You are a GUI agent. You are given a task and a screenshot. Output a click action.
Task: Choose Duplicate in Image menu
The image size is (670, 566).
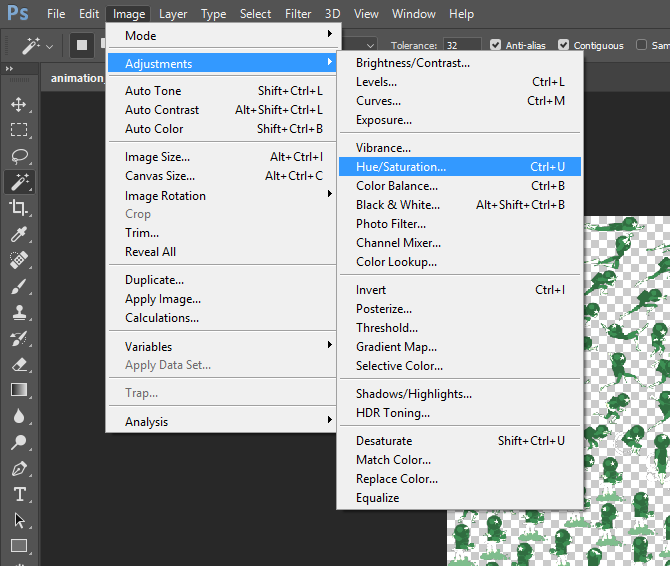click(220, 280)
